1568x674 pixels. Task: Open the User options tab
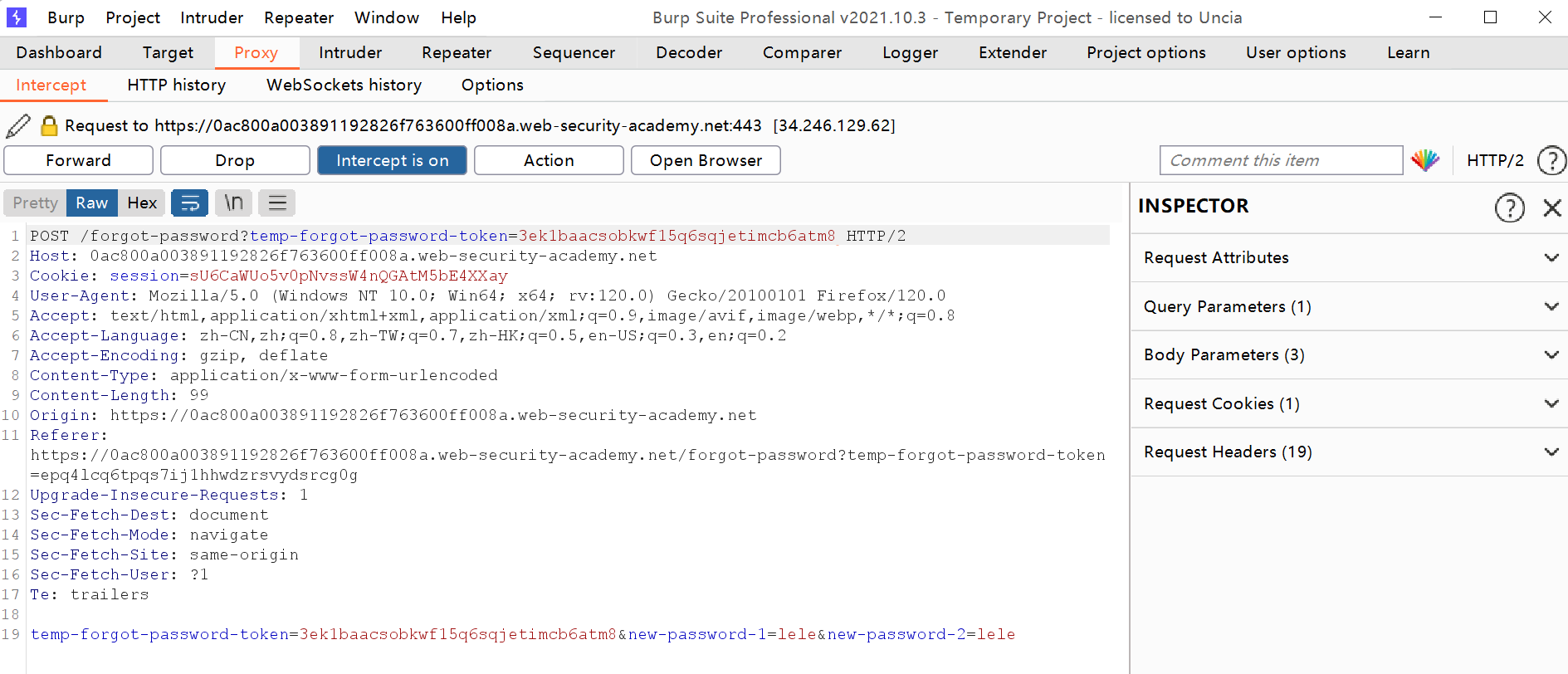1296,52
